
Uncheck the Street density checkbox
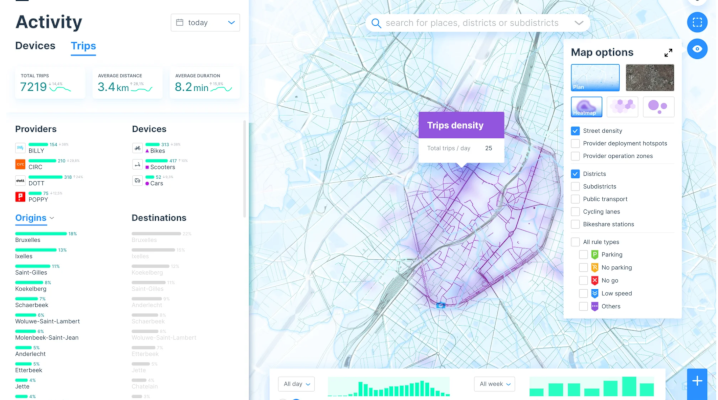pos(575,131)
